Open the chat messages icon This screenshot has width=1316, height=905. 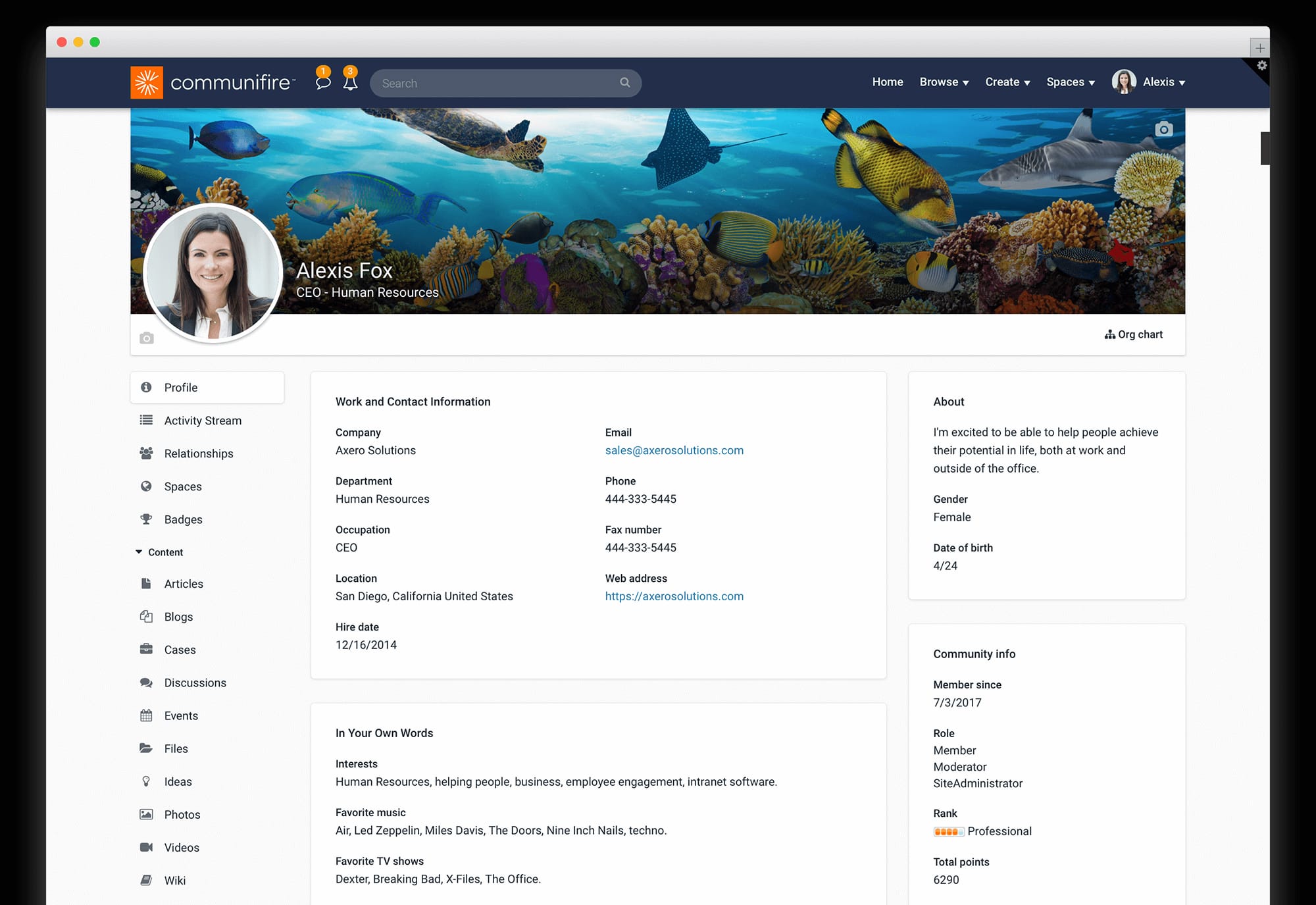(324, 83)
